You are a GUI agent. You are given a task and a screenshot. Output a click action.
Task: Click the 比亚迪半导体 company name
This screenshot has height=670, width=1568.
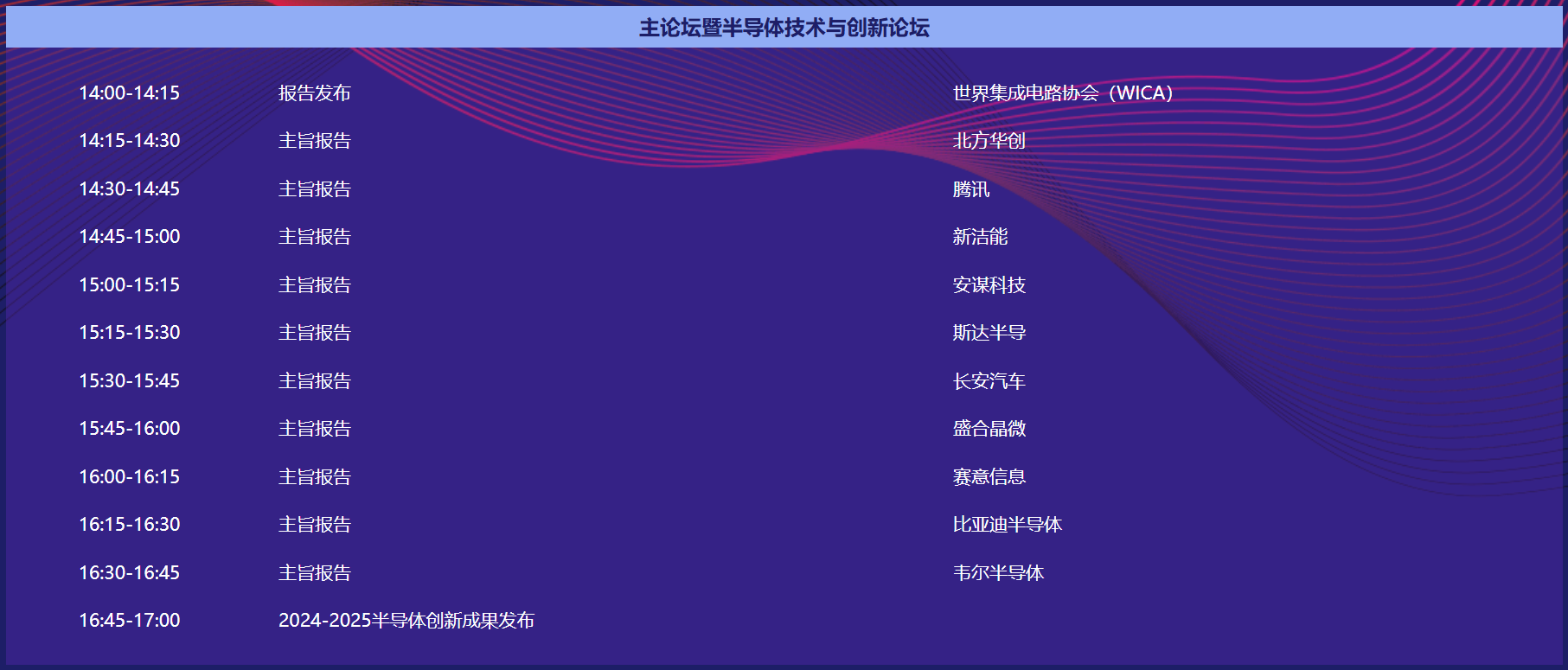tap(1007, 524)
